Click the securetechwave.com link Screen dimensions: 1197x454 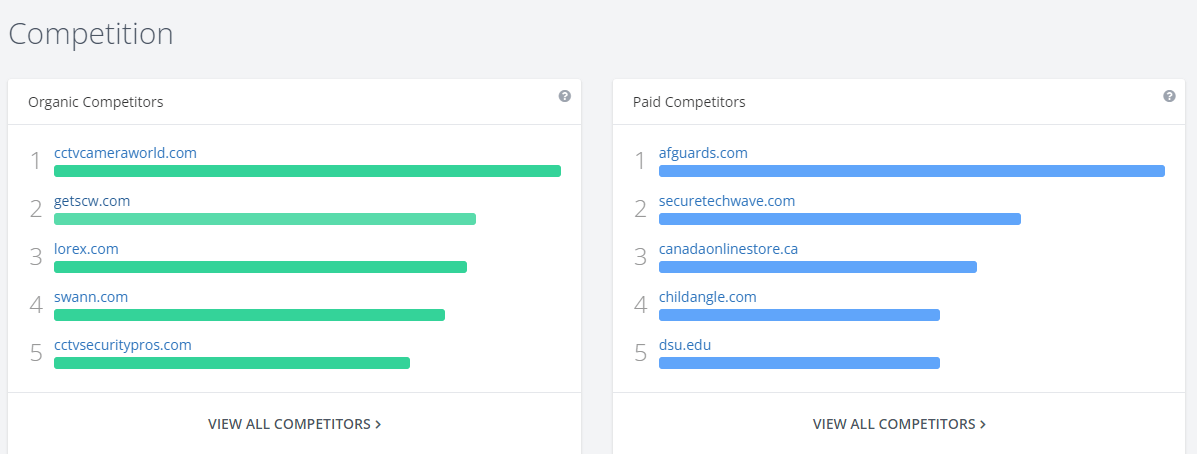(727, 201)
